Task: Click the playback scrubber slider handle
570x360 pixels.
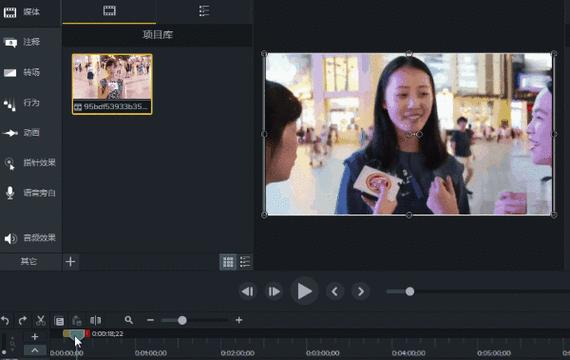Action: pyautogui.click(x=410, y=292)
